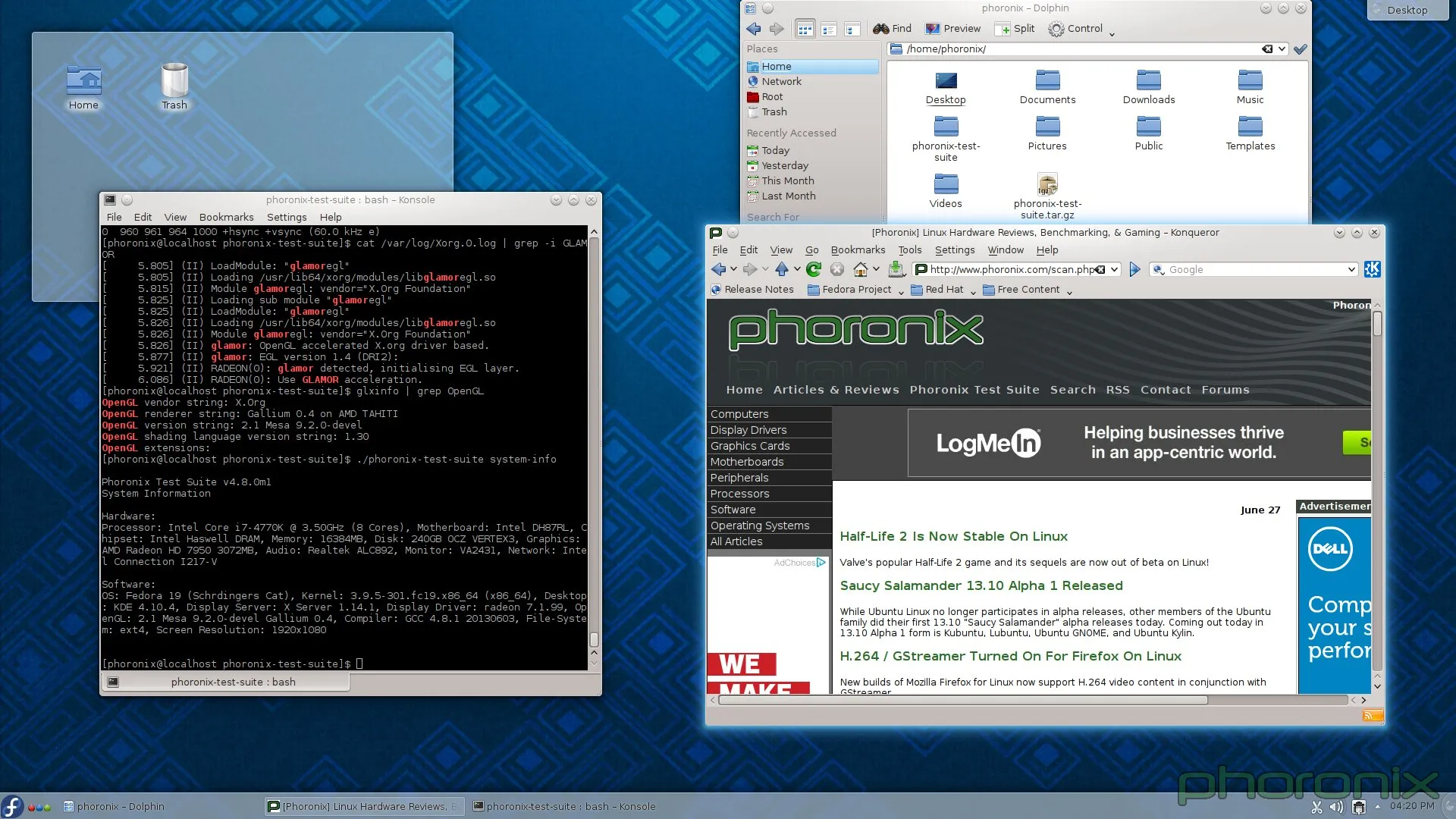
Task: Go back in Dolphin file manager
Action: point(753,29)
